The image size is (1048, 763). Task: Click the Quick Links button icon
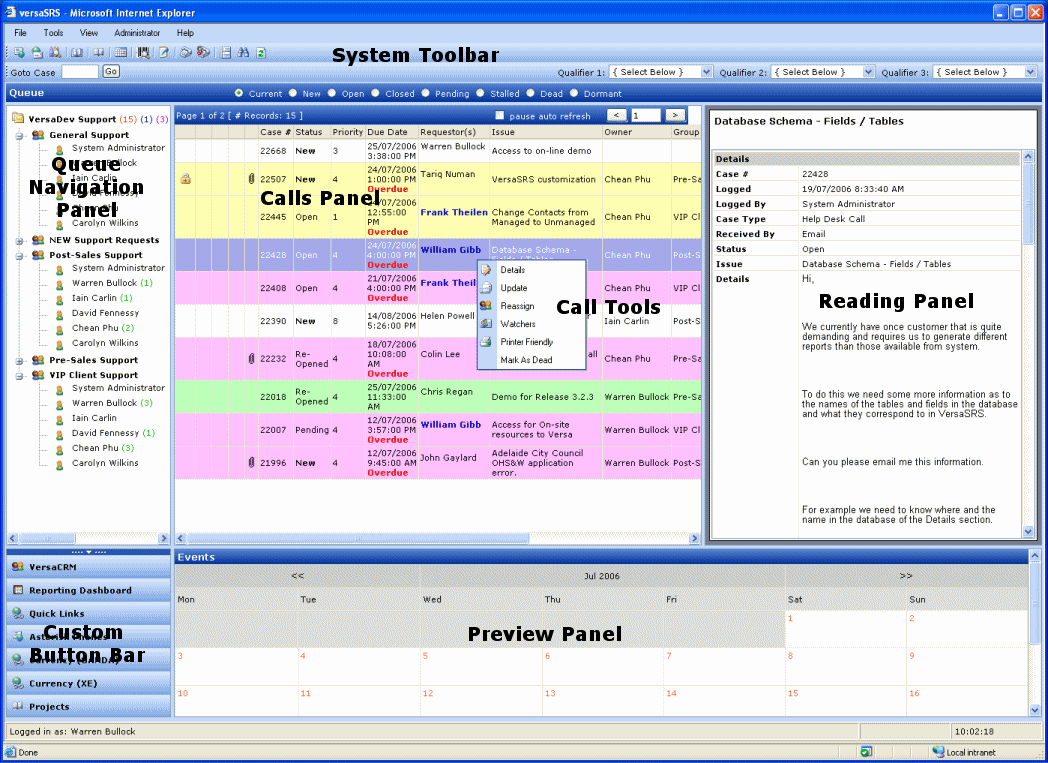[x=18, y=613]
